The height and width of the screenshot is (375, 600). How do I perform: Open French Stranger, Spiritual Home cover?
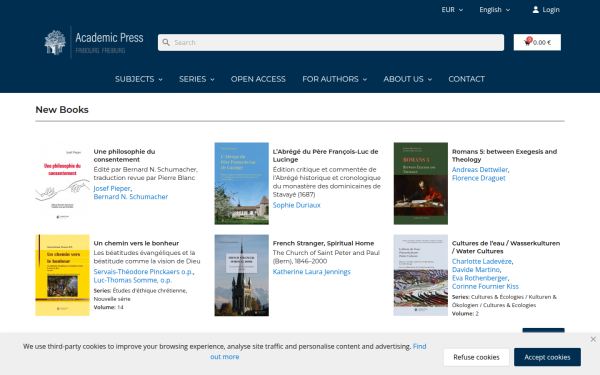point(241,275)
